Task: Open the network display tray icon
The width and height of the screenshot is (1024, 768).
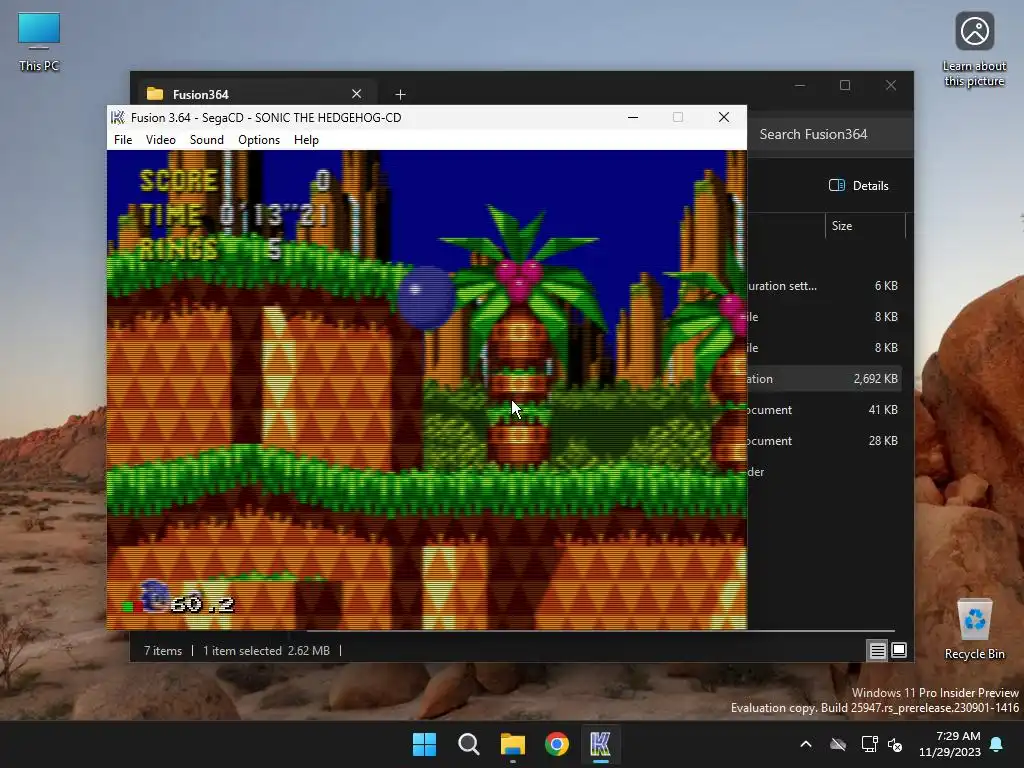Action: pyautogui.click(x=869, y=744)
